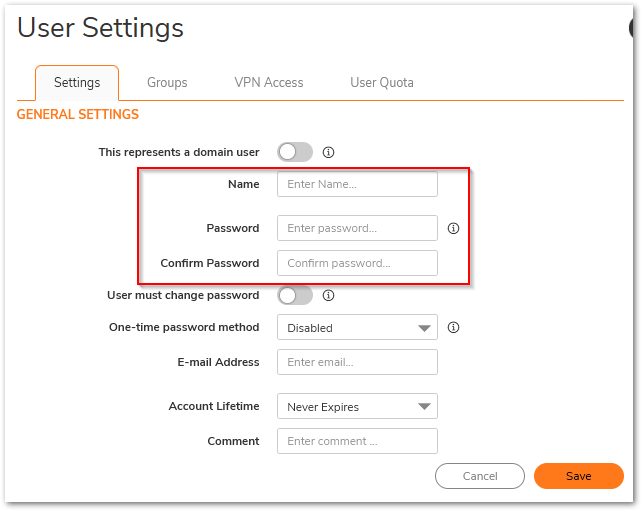Click the E-mail Address field
Screen dimensions: 642x511
pos(357,362)
